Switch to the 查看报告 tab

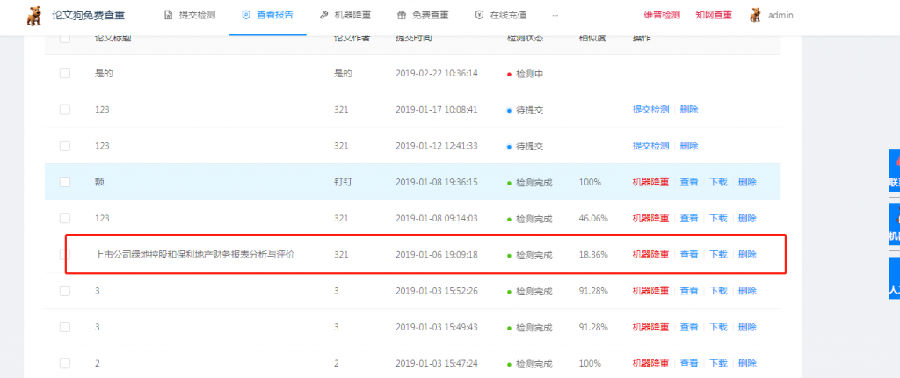267,15
